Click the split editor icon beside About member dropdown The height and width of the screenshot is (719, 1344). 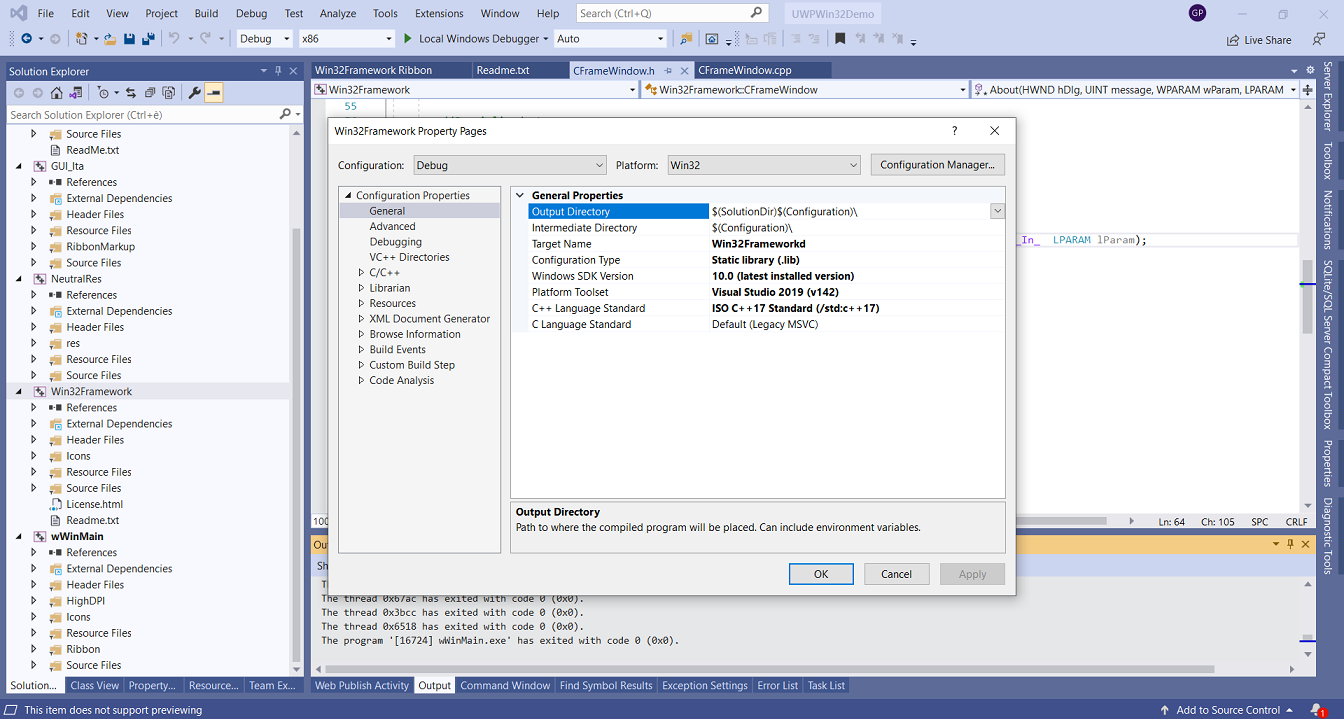pyautogui.click(x=1307, y=89)
